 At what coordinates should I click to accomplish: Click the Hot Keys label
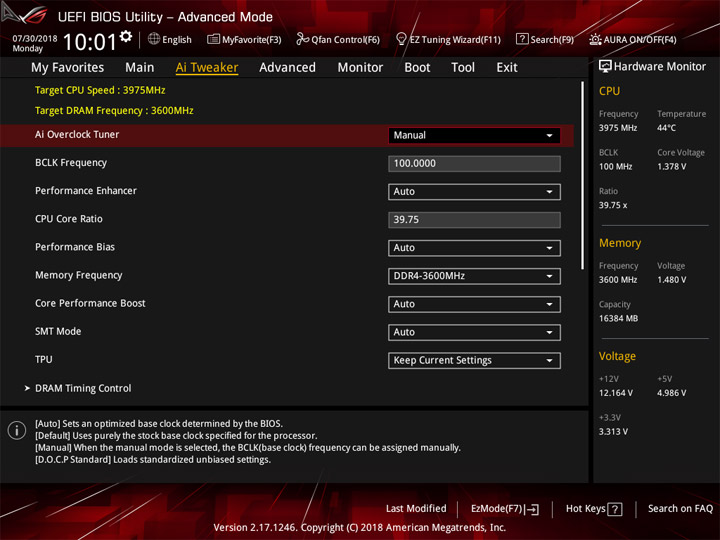tap(585, 508)
